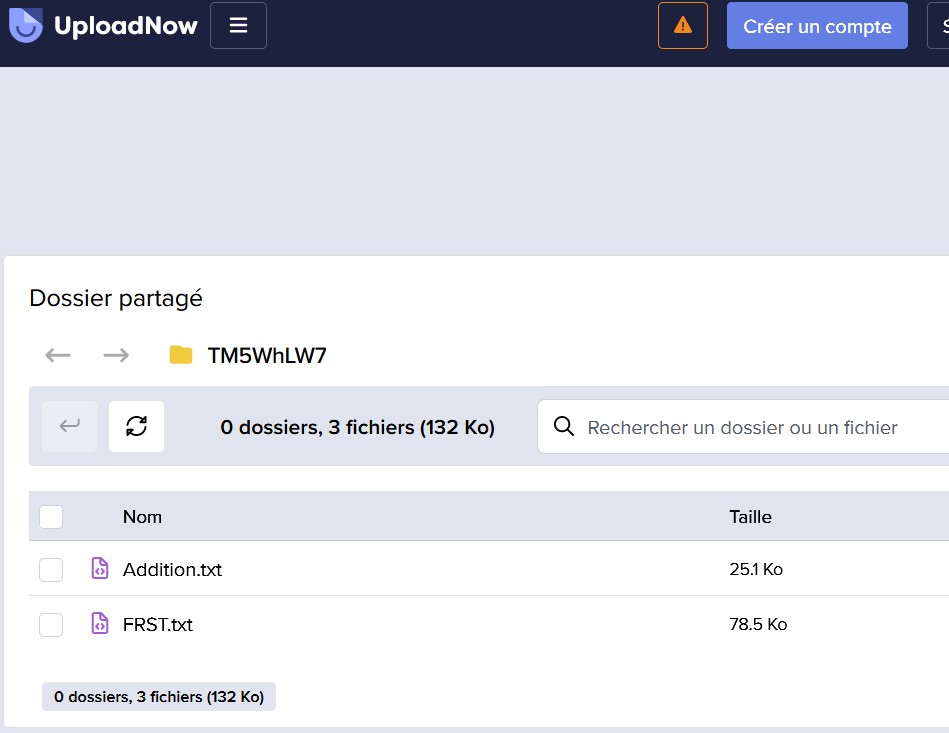This screenshot has height=733, width=949.
Task: Click the UploadNow logo icon
Action: pyautogui.click(x=25, y=25)
